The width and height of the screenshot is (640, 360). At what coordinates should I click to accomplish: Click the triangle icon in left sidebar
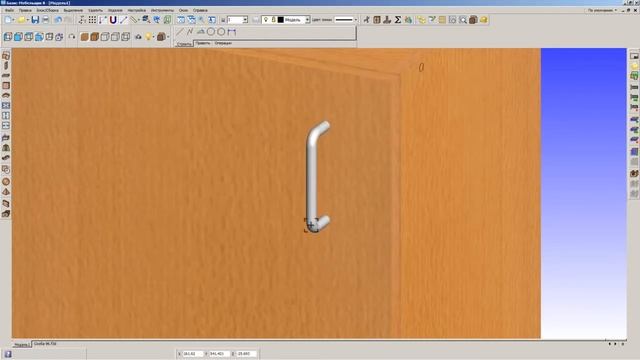coord(6,192)
